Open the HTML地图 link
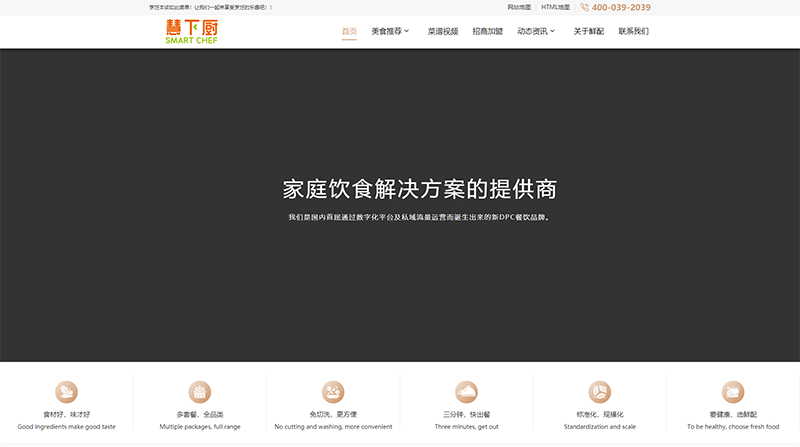This screenshot has height=447, width=800. point(555,7)
